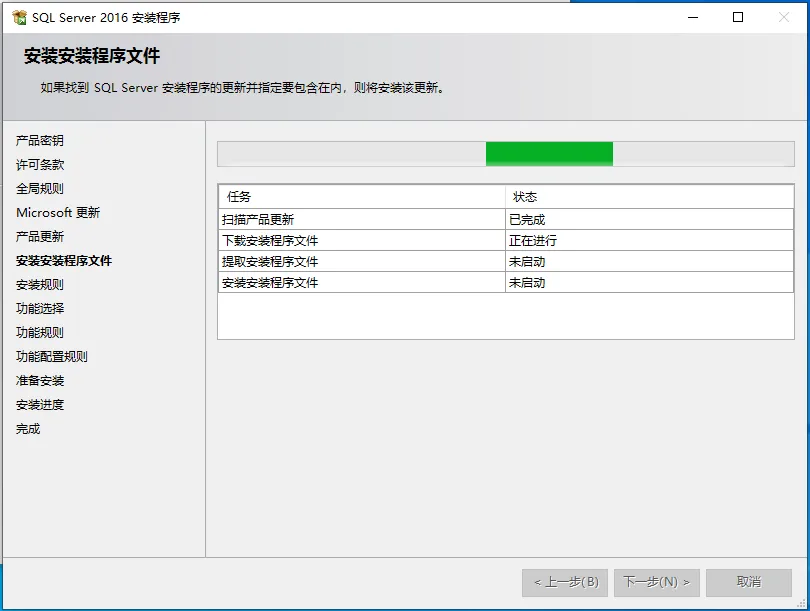Click the window resize grip corner
This screenshot has width=810, height=611.
802,603
